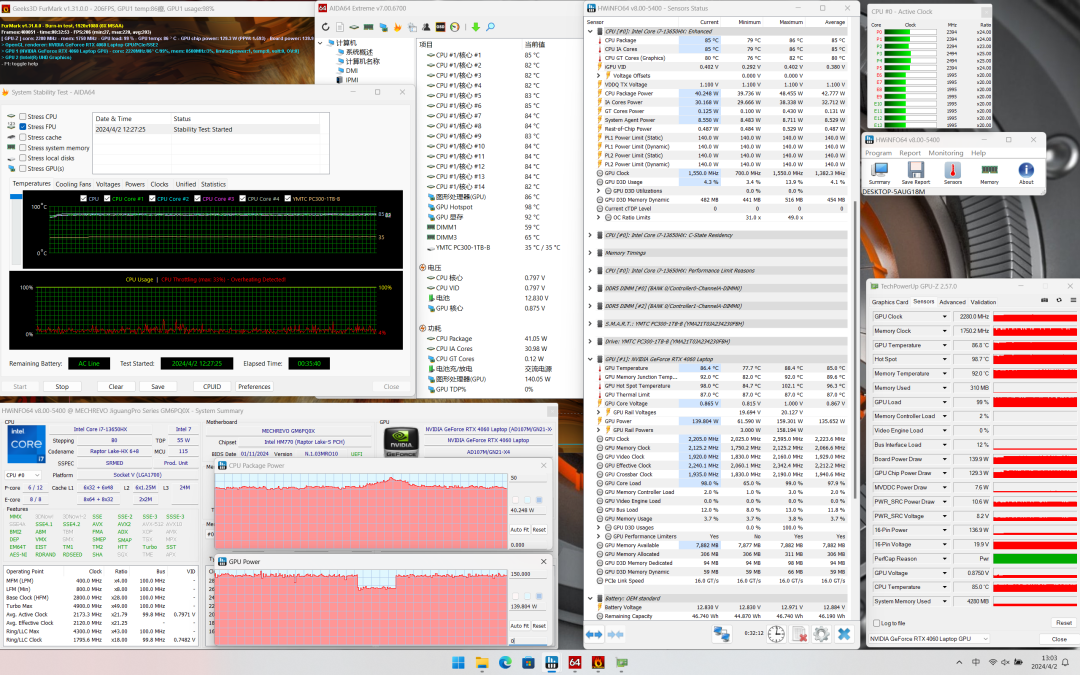Click the gauge sensor panel icon in AIDA64 toolbar
The height and width of the screenshot is (675, 1080).
coord(455,27)
